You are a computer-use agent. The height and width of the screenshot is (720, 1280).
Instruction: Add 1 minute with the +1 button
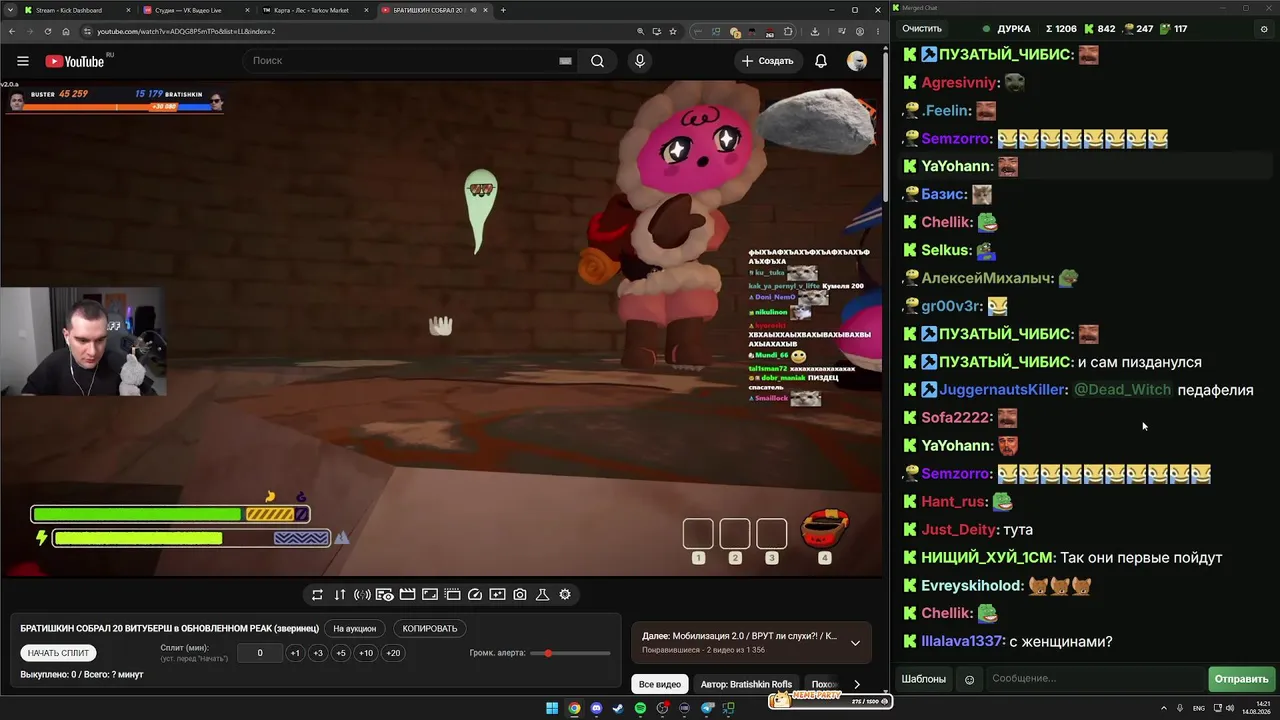295,653
